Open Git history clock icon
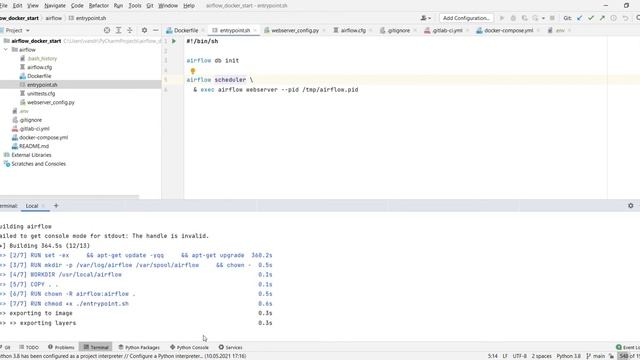The height and width of the screenshot is (360, 640). coord(613,18)
